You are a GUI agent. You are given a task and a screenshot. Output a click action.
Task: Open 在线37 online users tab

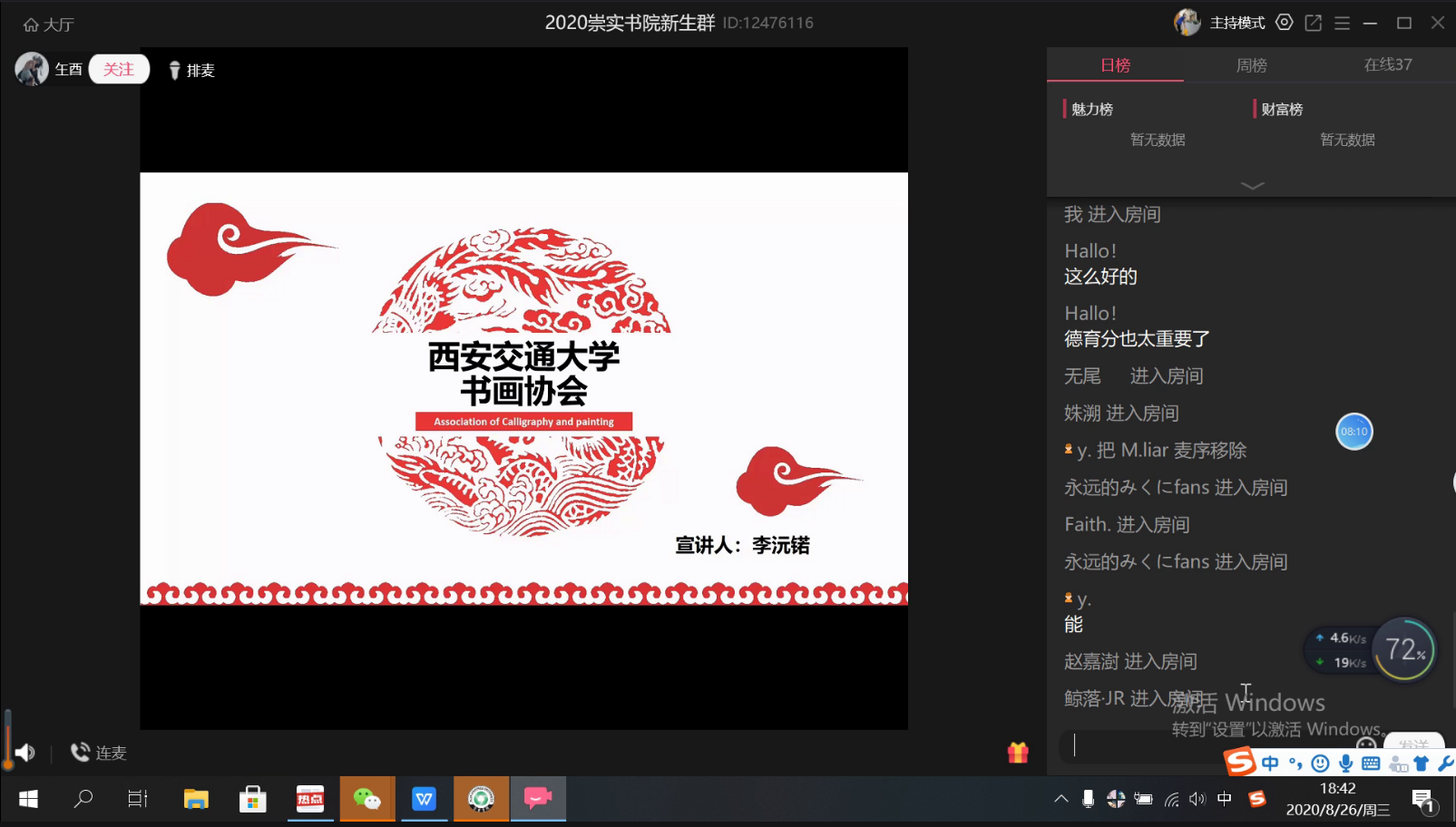1388,65
